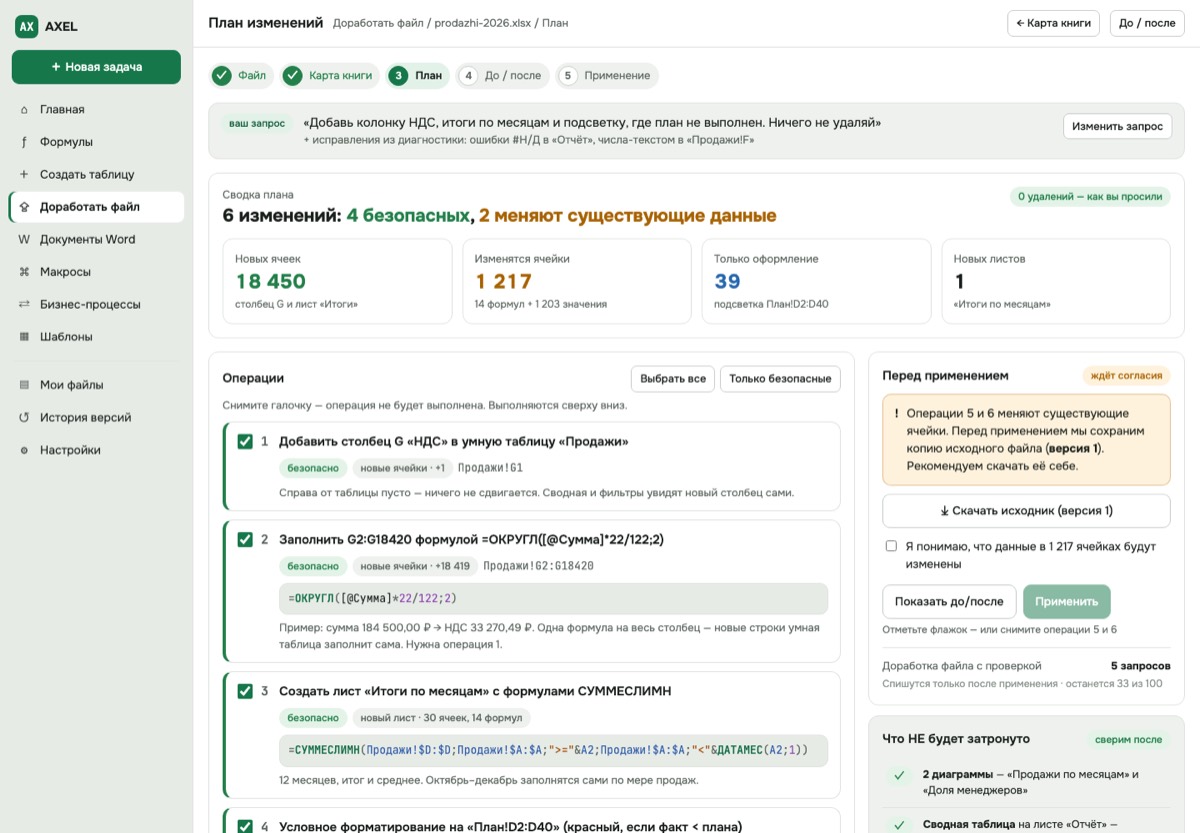Click the grid icon beside Шаблоны
Viewport: 1200px width, 833px height.
click(24, 337)
